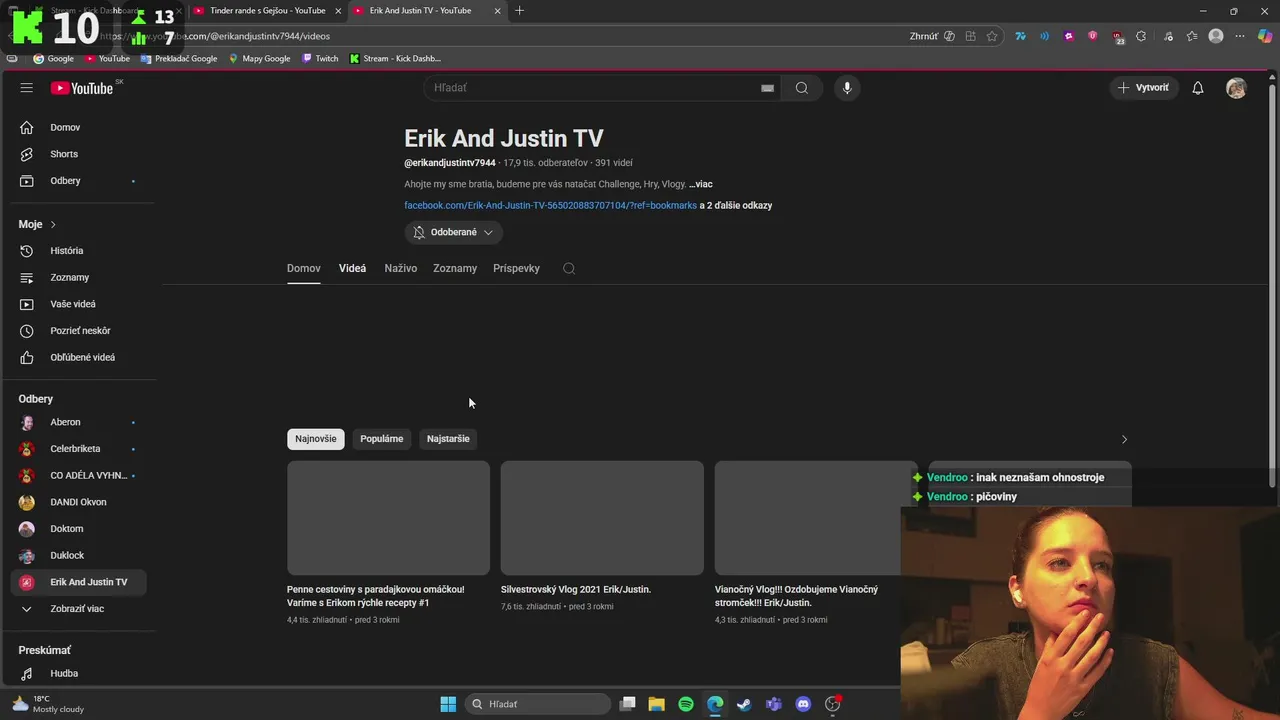The image size is (1280, 720).
Task: Click the YouTube logo
Action: tap(83, 88)
